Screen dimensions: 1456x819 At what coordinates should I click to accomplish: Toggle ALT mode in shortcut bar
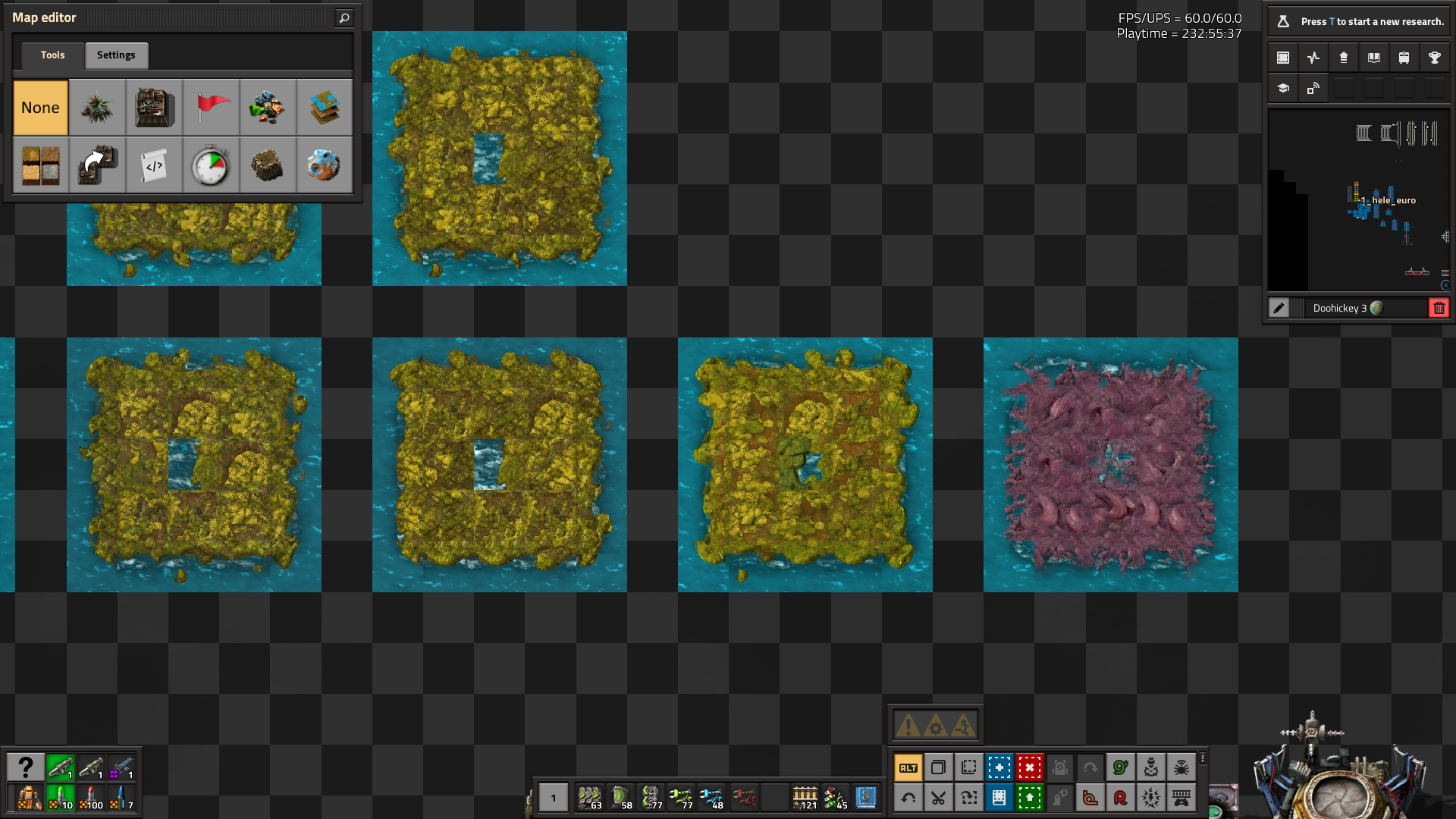tap(908, 767)
